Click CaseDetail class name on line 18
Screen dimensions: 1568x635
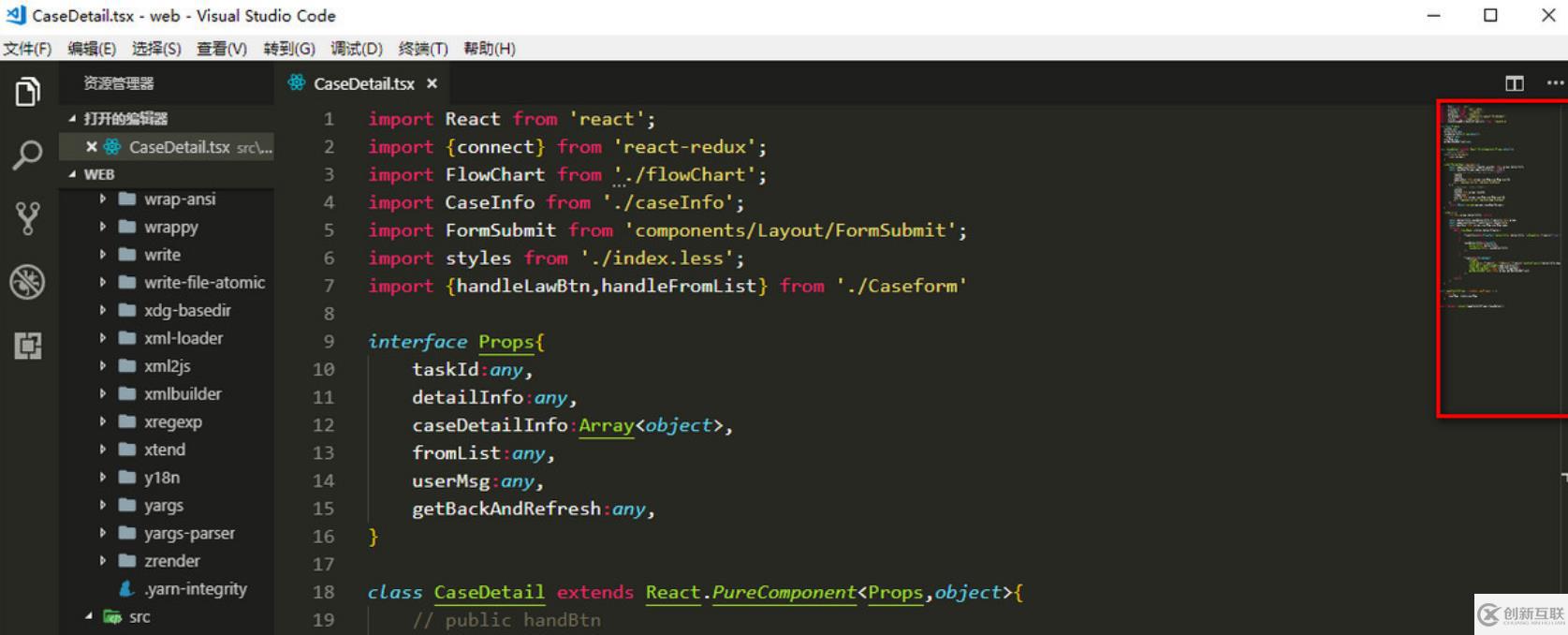coord(489,592)
